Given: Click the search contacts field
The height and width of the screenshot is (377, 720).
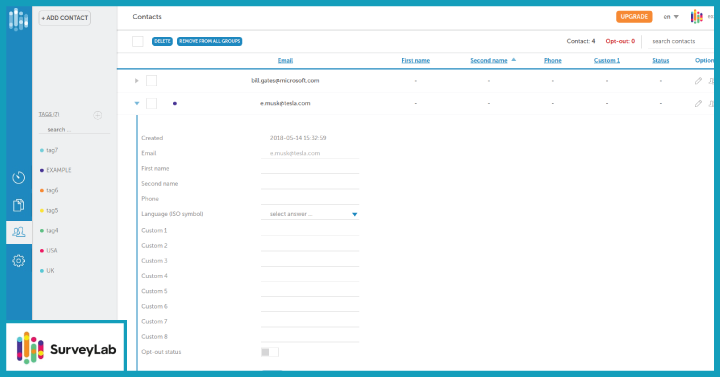Looking at the screenshot, I should point(681,41).
